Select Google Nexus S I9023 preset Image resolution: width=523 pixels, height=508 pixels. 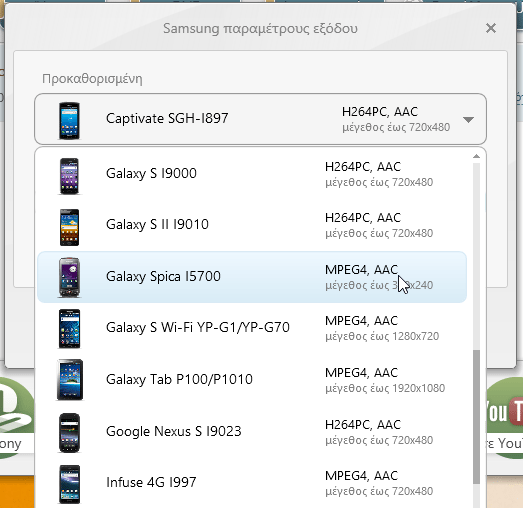pos(252,432)
